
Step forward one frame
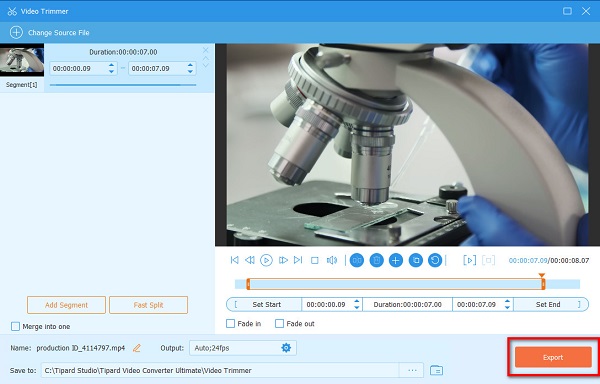(x=283, y=260)
